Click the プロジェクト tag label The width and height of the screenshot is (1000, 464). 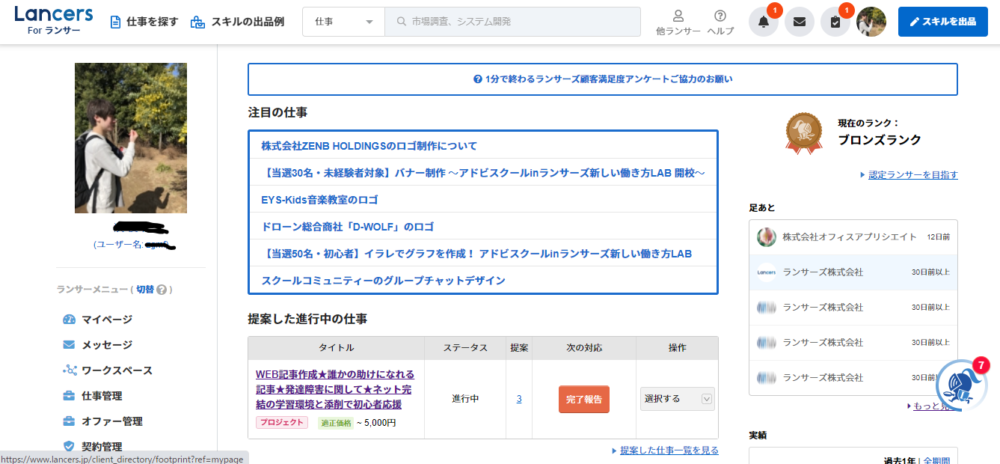(282, 422)
